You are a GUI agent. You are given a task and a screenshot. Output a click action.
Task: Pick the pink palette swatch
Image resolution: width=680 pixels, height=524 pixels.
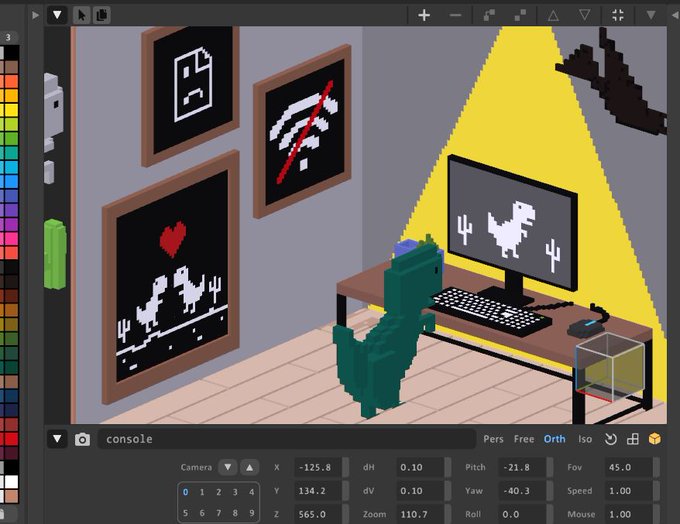click(x=11, y=239)
